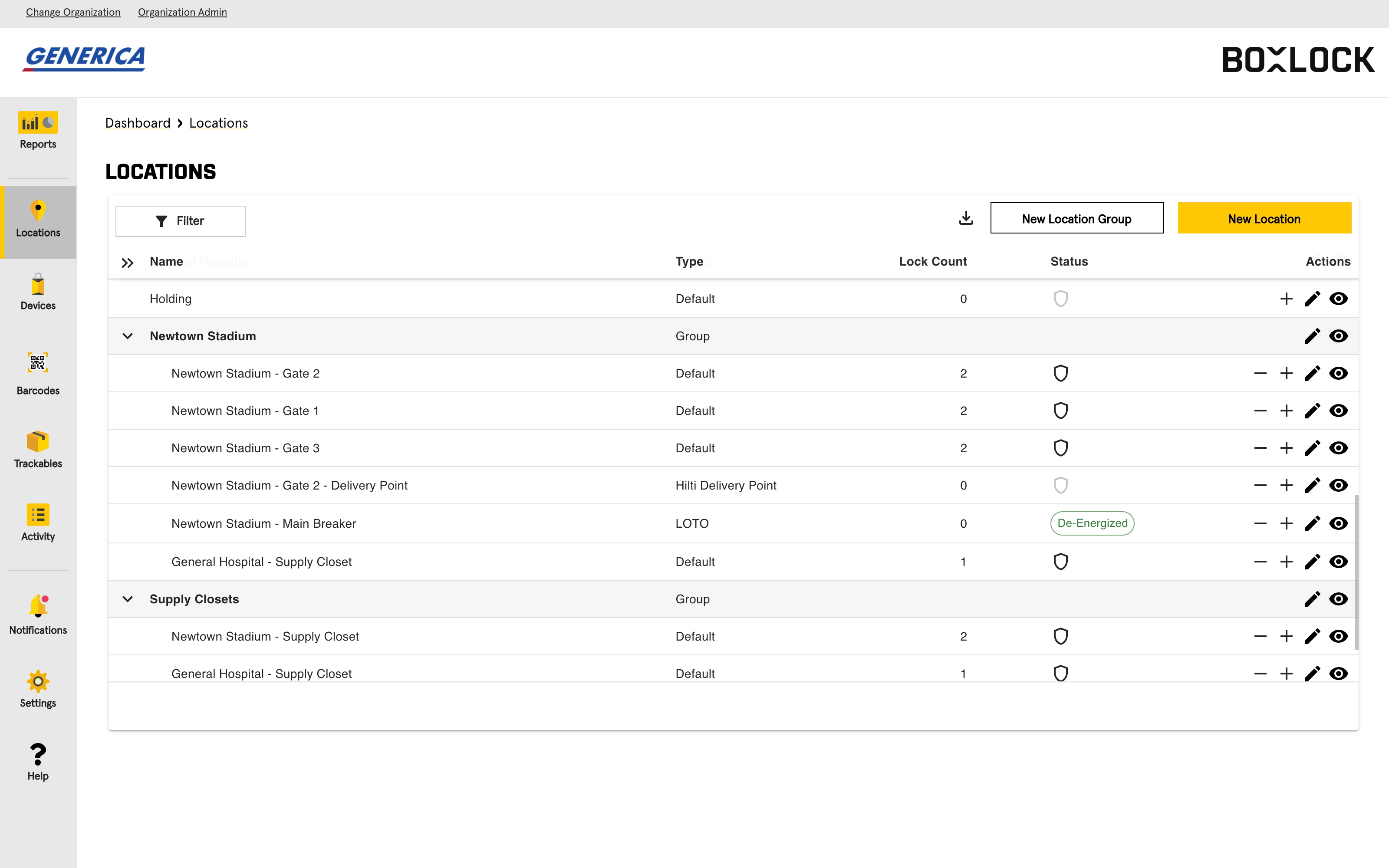This screenshot has width=1389, height=868.
Task: Click Change Organization at the top
Action: (73, 12)
